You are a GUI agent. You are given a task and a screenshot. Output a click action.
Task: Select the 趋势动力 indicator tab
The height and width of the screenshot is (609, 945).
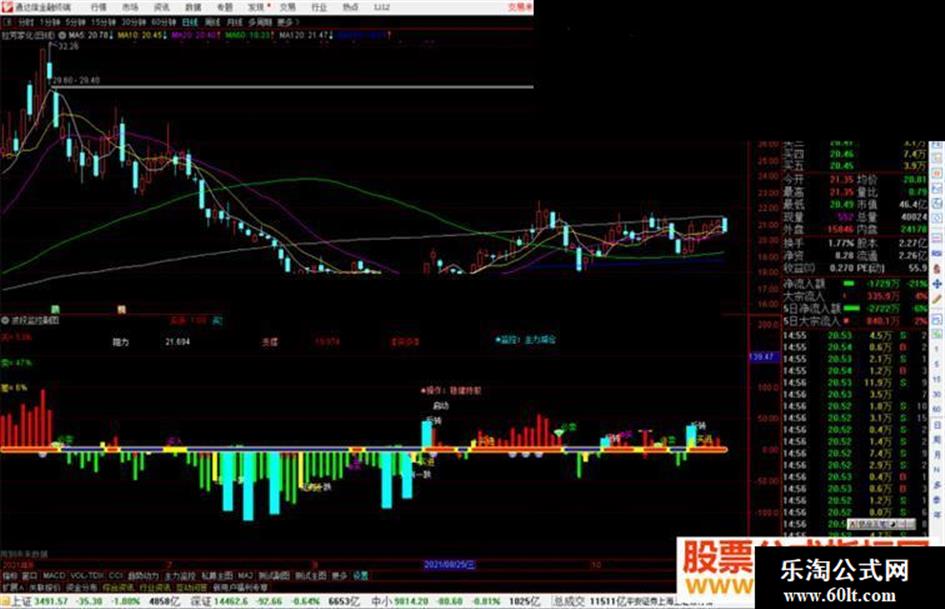pyautogui.click(x=143, y=576)
